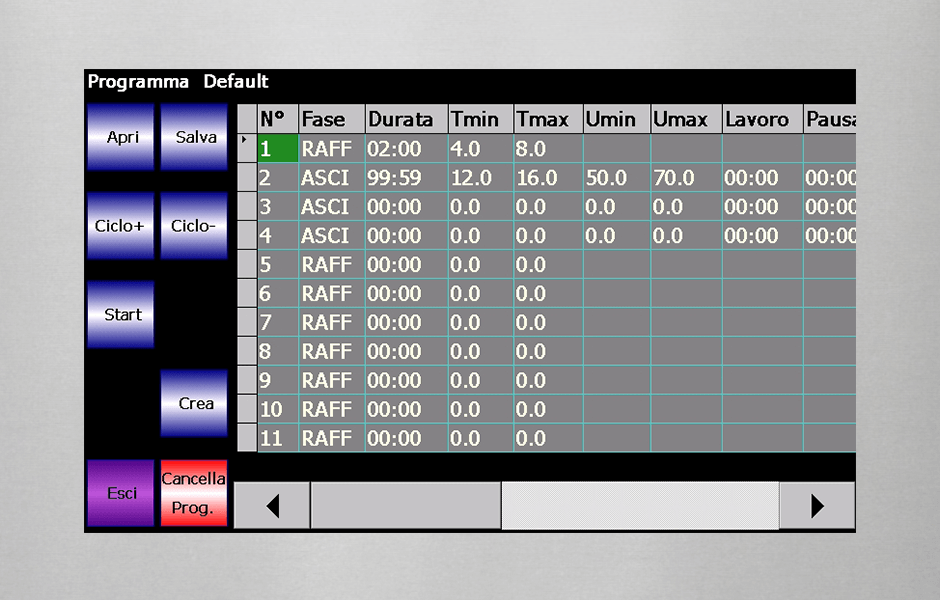The height and width of the screenshot is (600, 940).
Task: Select Umax cell 0.0 in row 4
Action: (686, 236)
